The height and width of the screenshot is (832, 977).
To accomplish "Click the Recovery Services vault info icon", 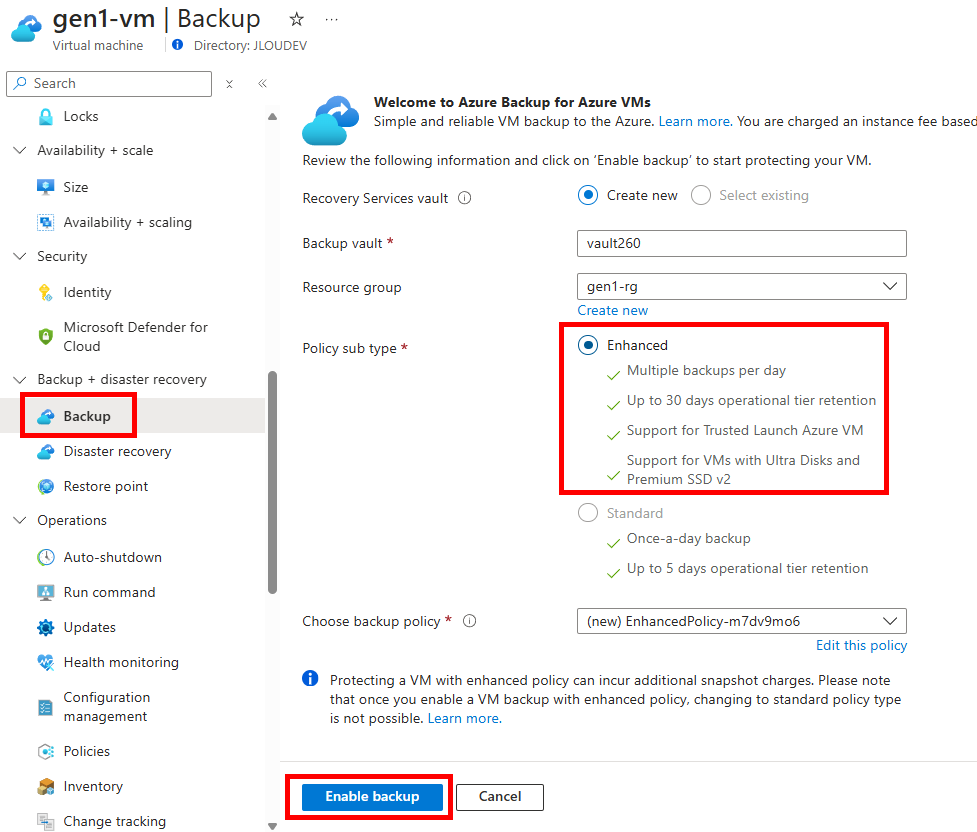I will [x=465, y=198].
